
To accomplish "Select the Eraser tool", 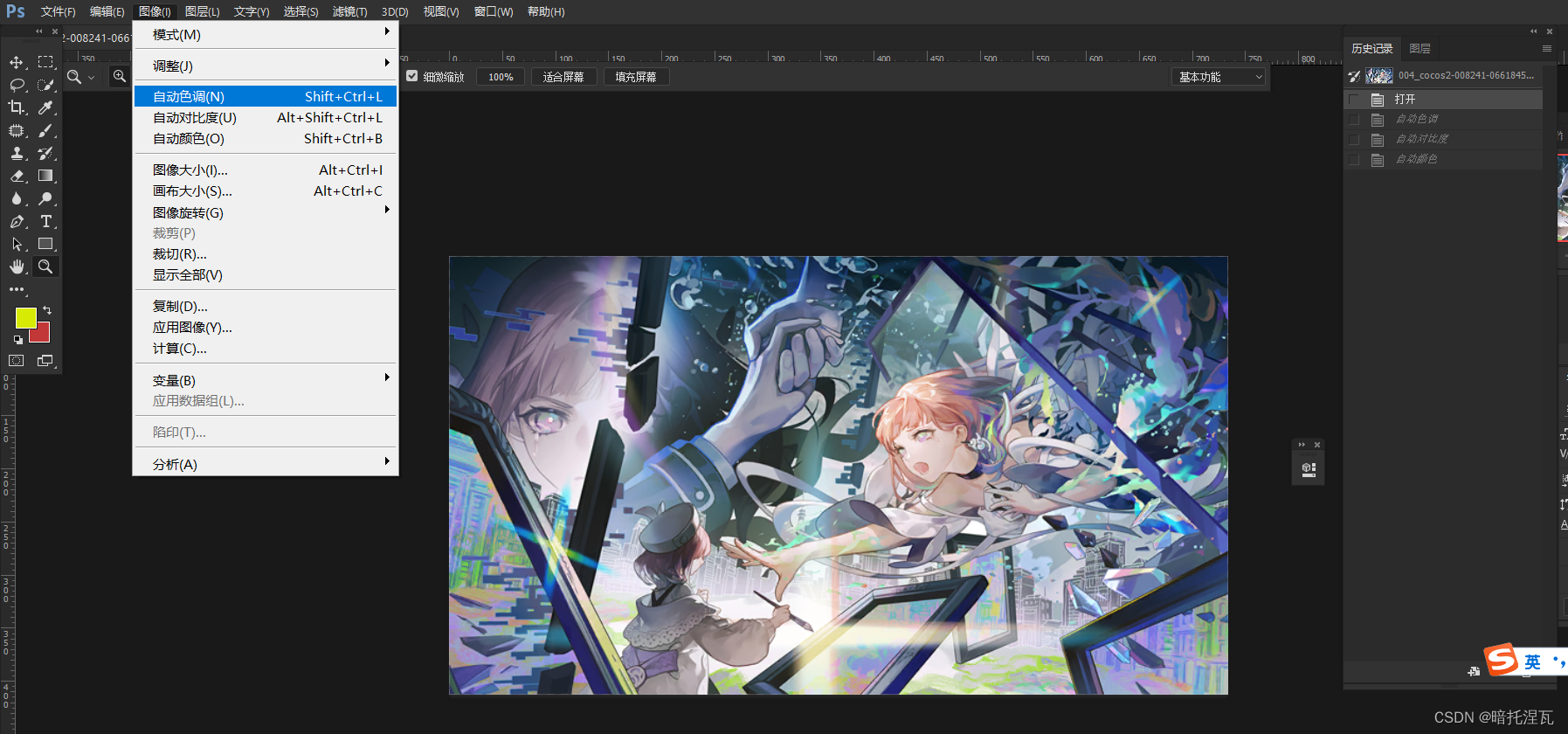I will [17, 176].
